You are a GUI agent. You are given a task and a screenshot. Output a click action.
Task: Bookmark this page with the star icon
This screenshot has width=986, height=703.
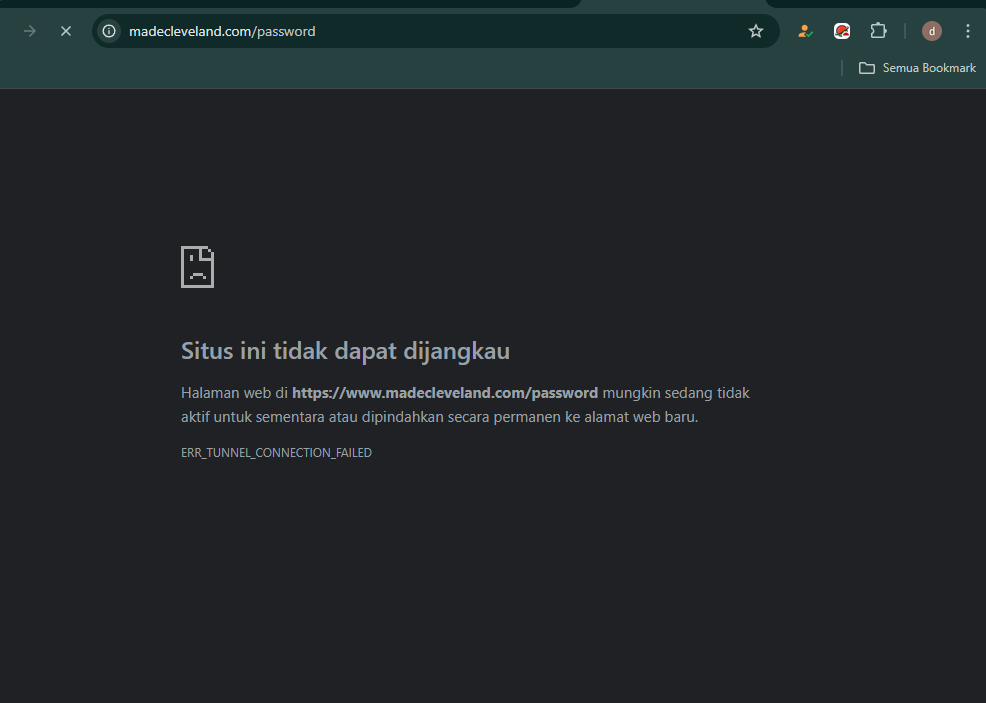click(756, 31)
